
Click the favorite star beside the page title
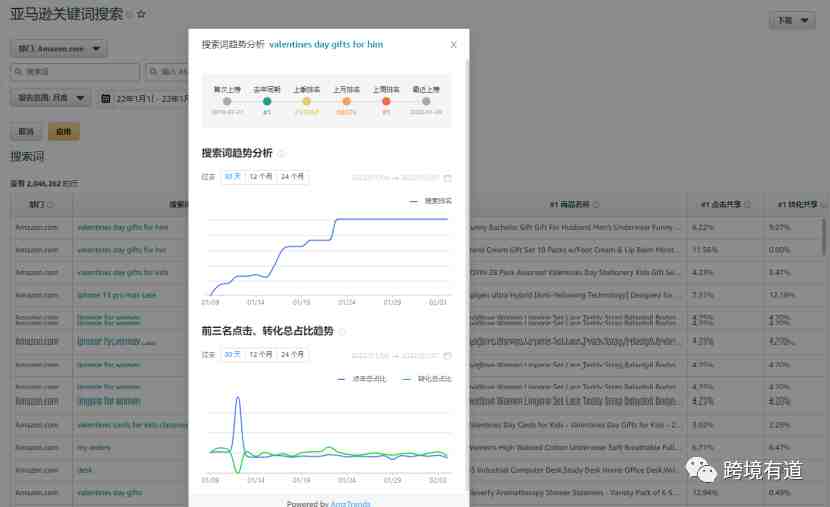(141, 14)
